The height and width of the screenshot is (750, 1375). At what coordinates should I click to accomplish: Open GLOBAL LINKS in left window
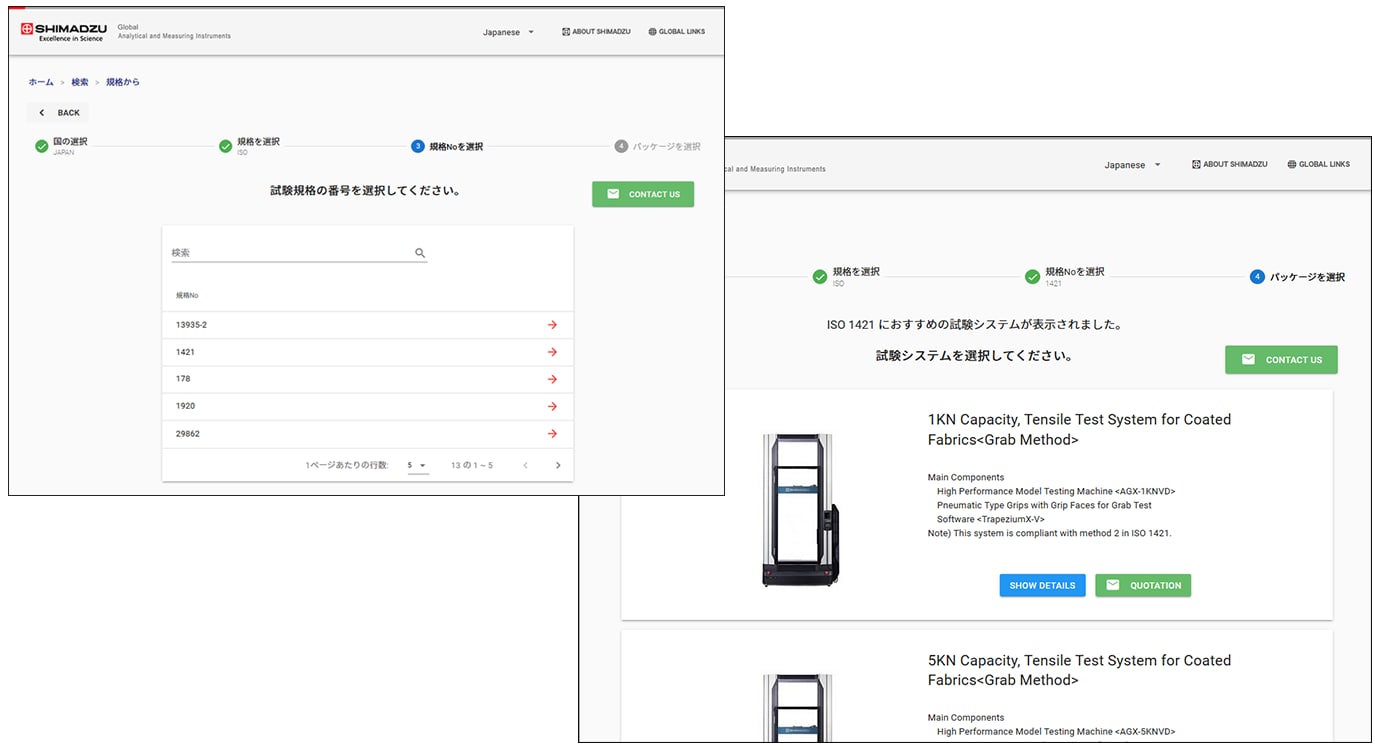[677, 32]
